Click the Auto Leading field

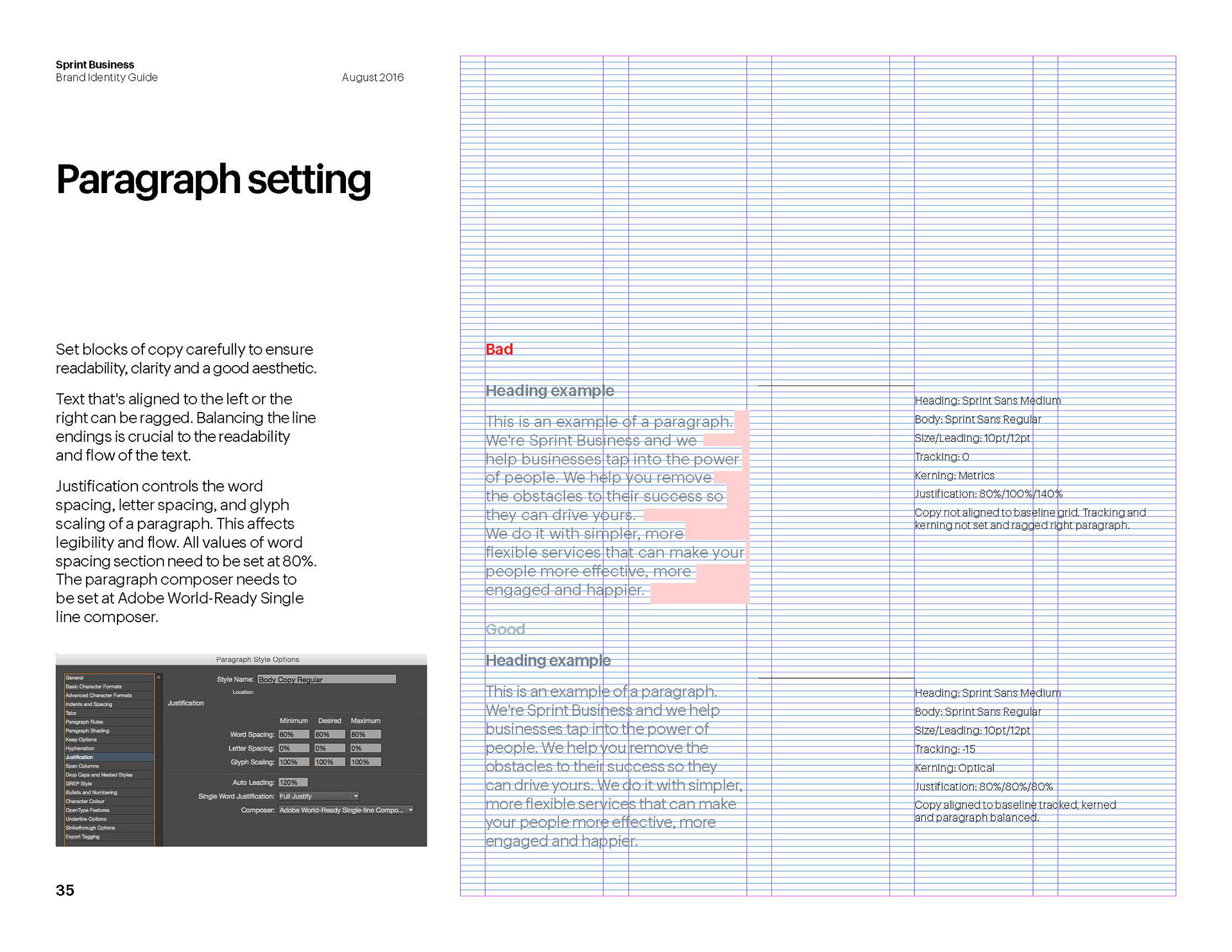[x=293, y=783]
